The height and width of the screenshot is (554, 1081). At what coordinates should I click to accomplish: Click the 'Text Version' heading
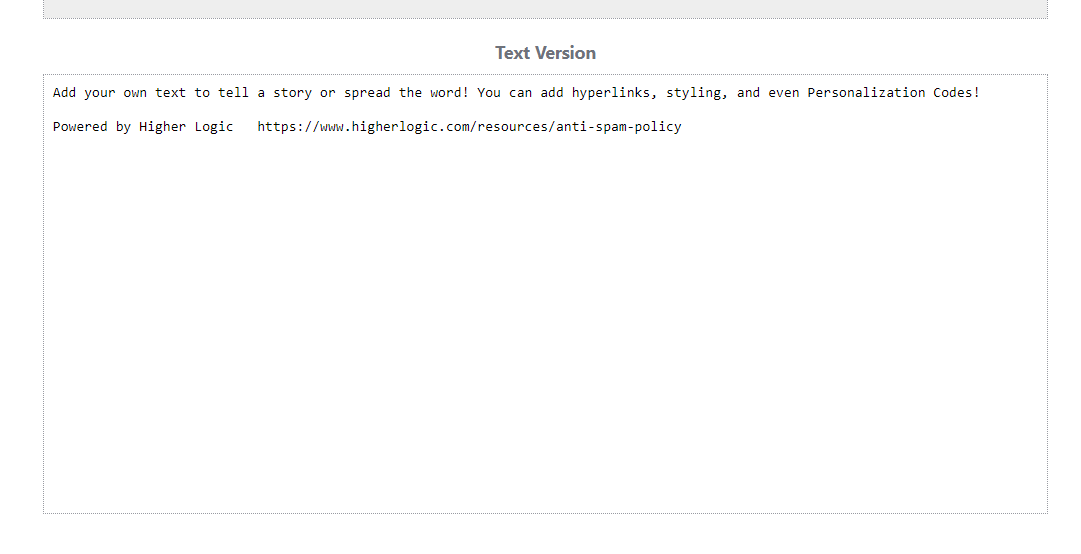pyautogui.click(x=545, y=53)
